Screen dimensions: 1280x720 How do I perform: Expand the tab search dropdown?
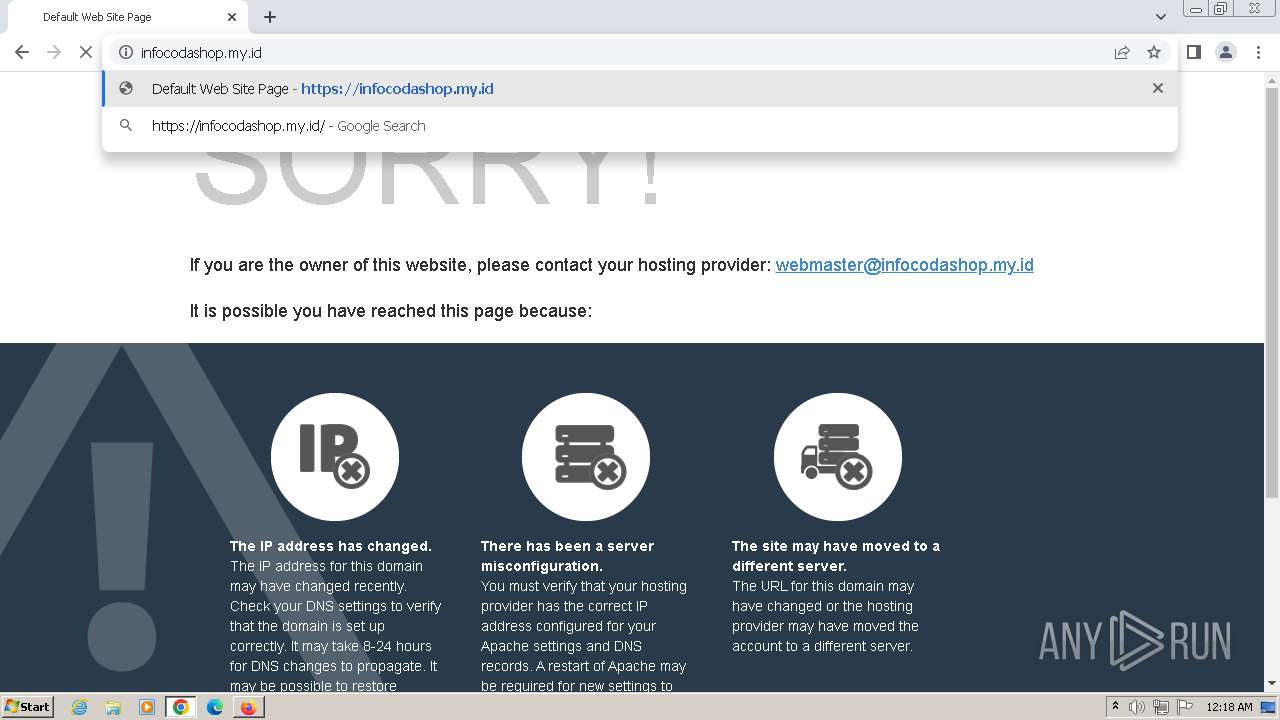(1160, 17)
